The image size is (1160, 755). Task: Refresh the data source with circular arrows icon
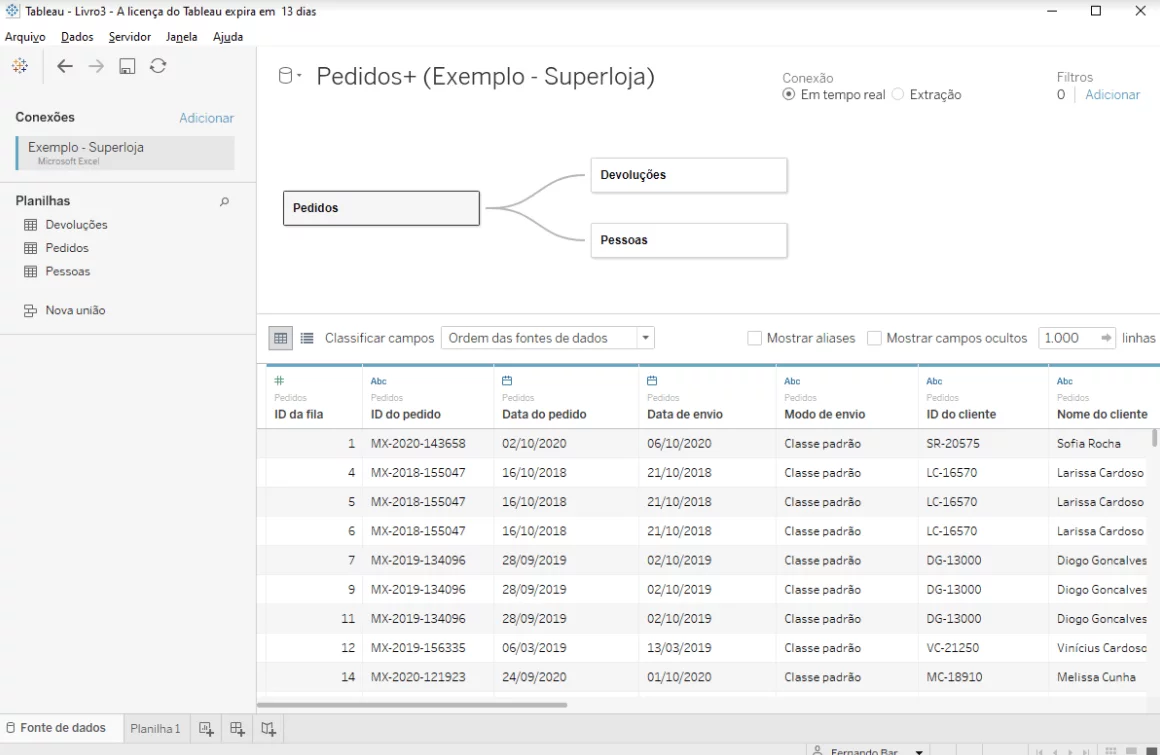pyautogui.click(x=158, y=66)
